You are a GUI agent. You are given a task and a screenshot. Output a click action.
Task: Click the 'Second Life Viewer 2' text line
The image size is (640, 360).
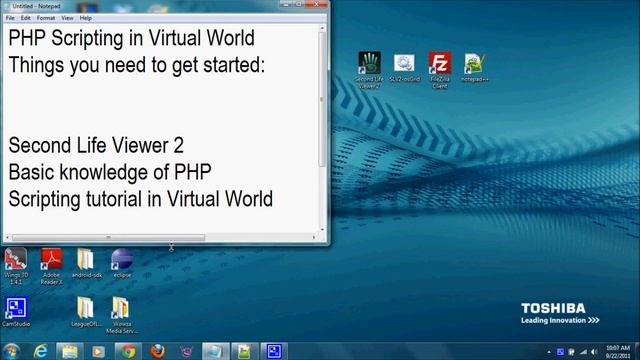96,145
